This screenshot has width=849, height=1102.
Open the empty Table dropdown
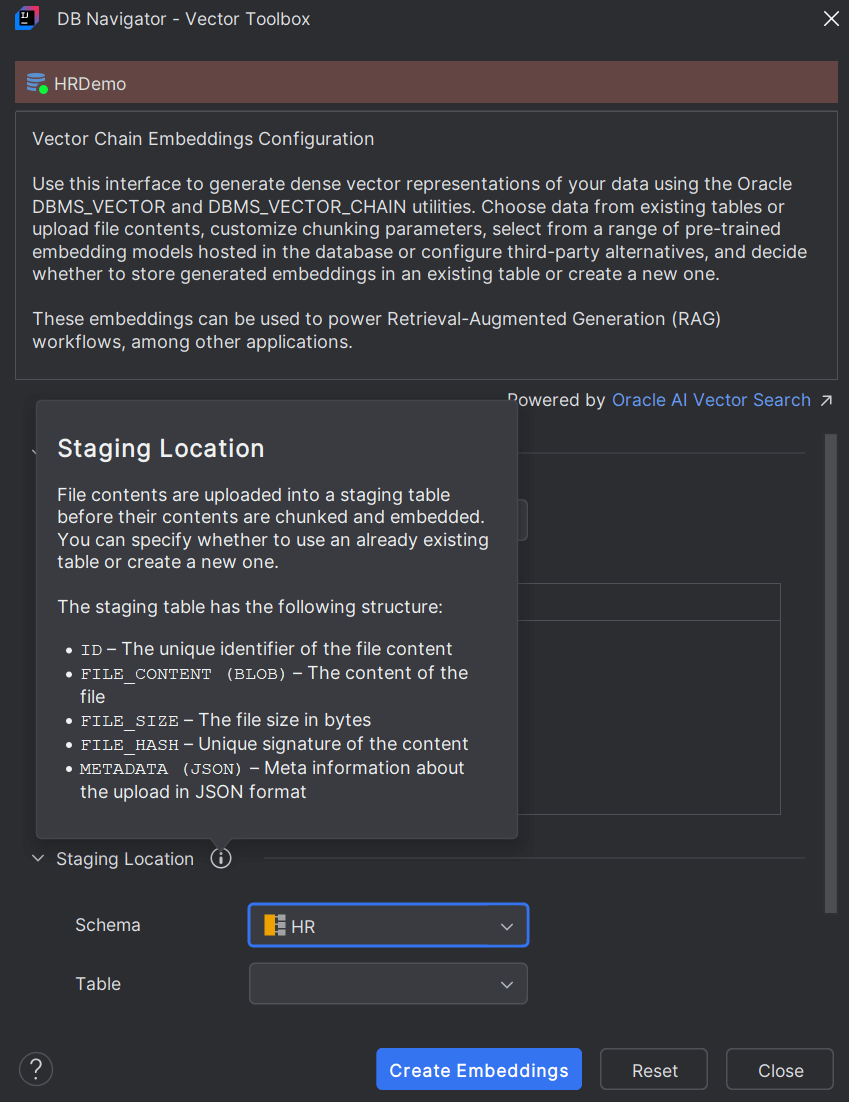point(388,983)
